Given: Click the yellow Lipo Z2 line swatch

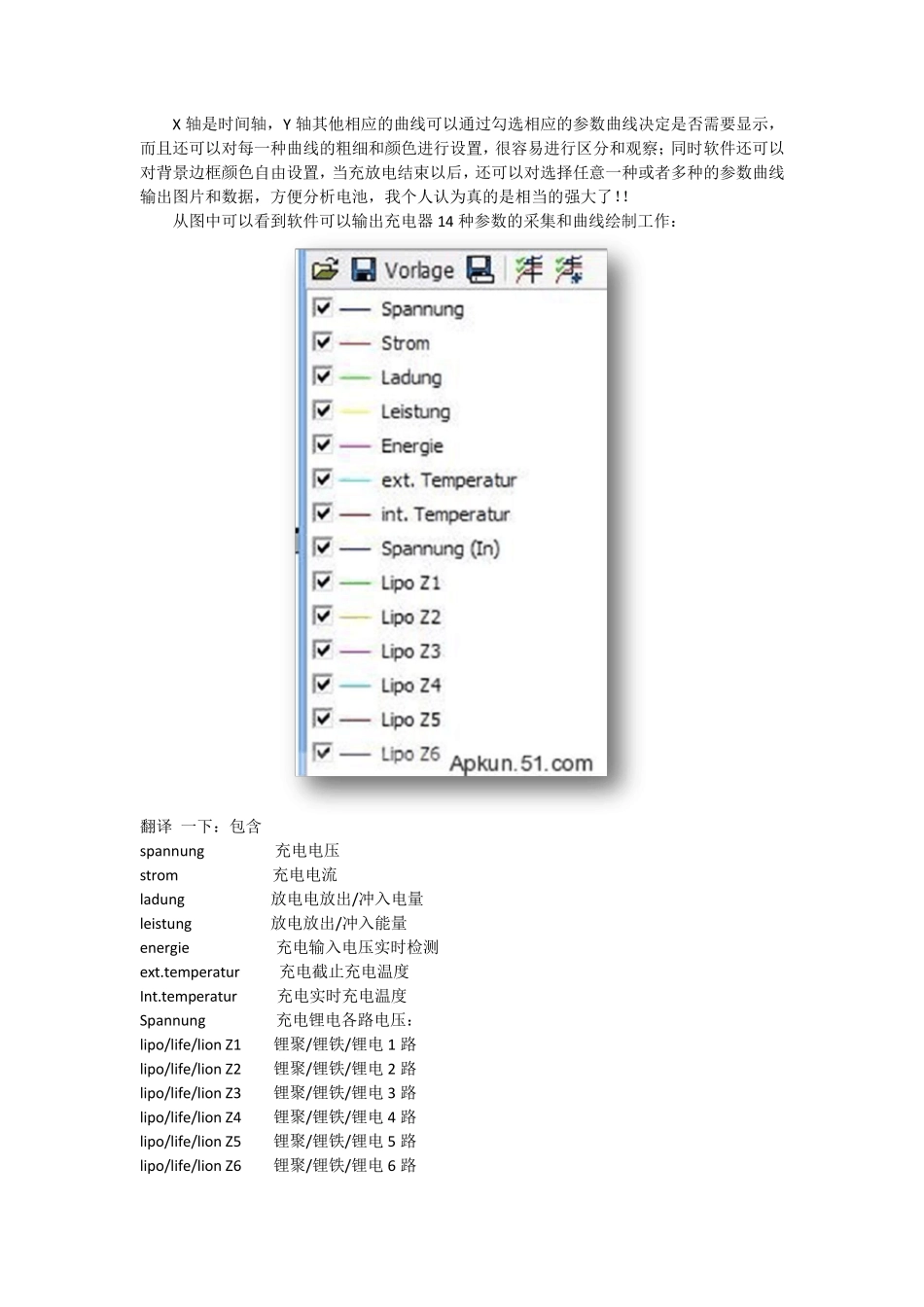Looking at the screenshot, I should [x=355, y=618].
